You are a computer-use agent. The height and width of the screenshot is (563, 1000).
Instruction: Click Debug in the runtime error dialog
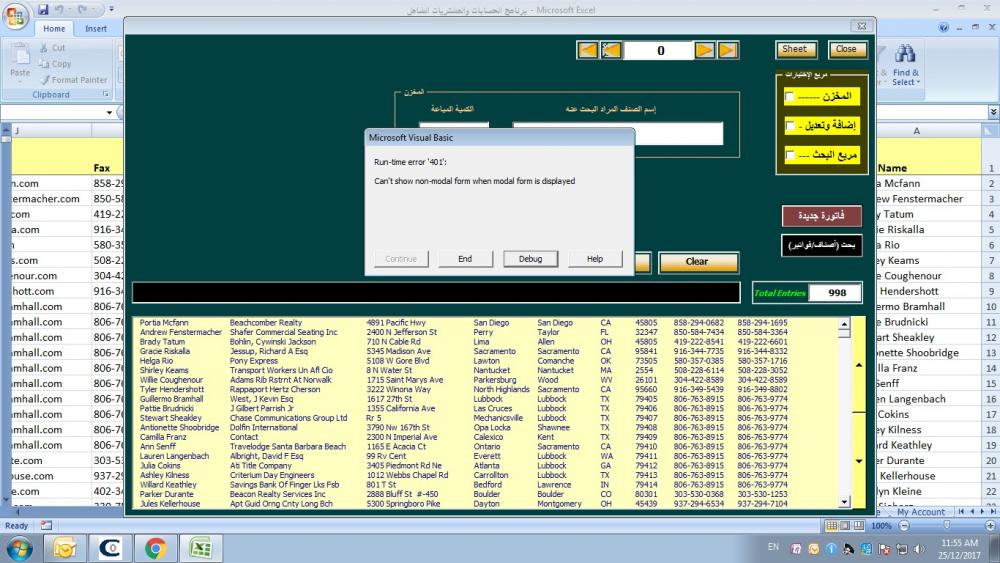click(x=530, y=259)
